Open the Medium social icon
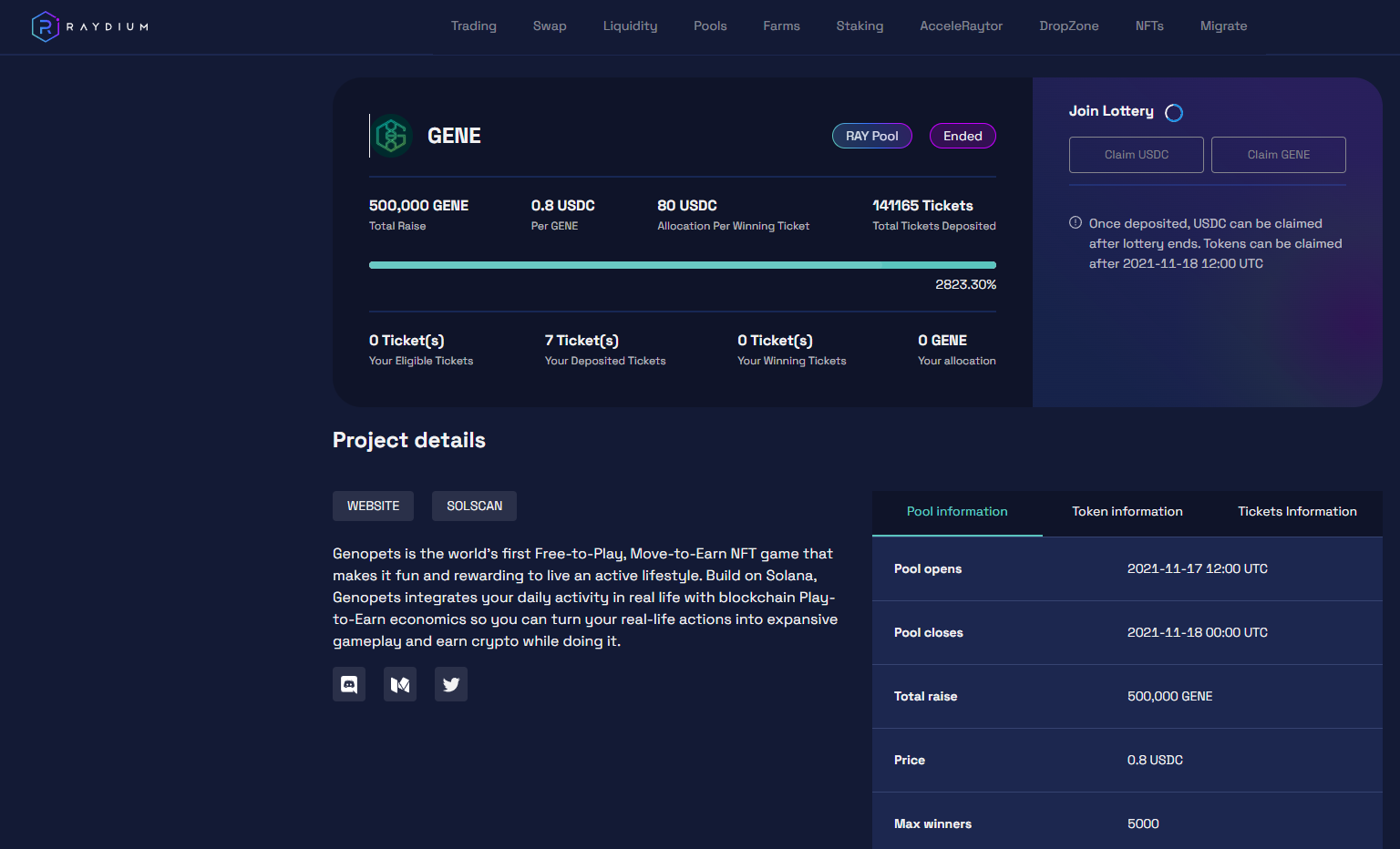 tap(400, 684)
